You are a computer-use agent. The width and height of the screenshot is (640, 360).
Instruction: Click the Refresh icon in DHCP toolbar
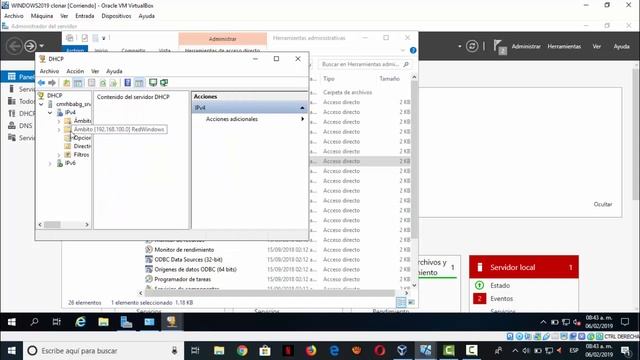tap(103, 83)
